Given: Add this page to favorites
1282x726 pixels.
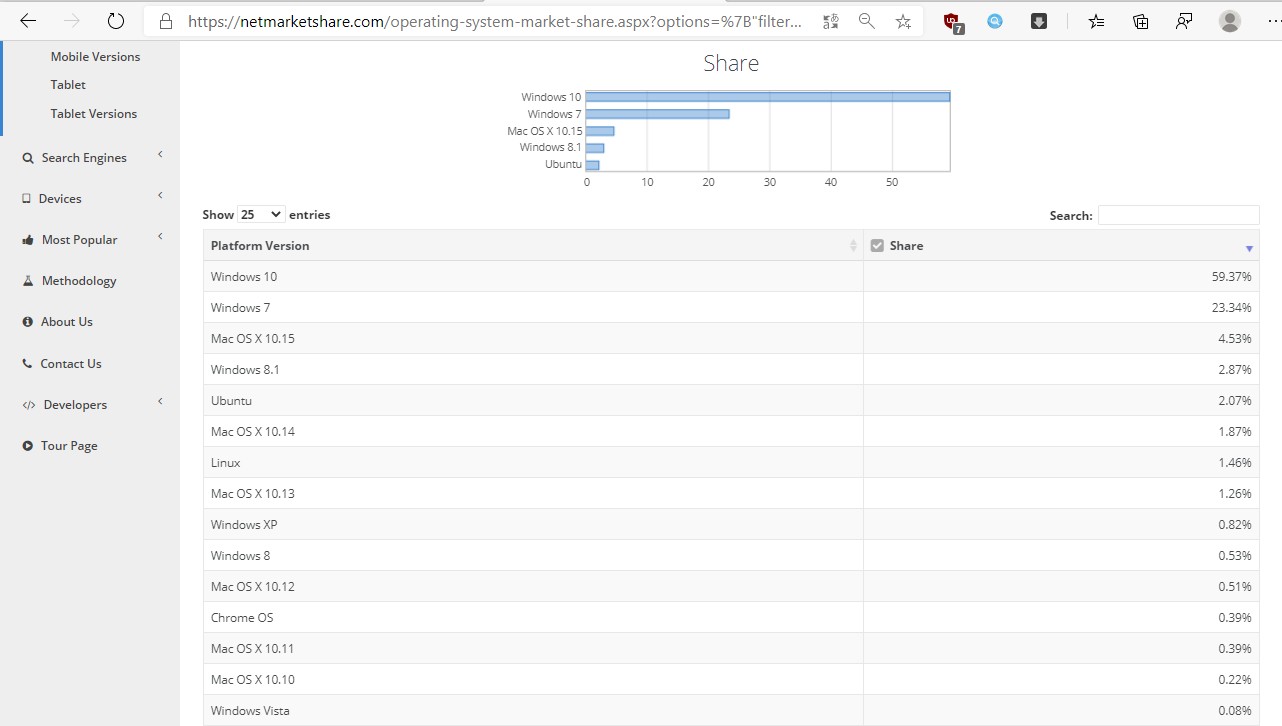Looking at the screenshot, I should click(x=903, y=21).
